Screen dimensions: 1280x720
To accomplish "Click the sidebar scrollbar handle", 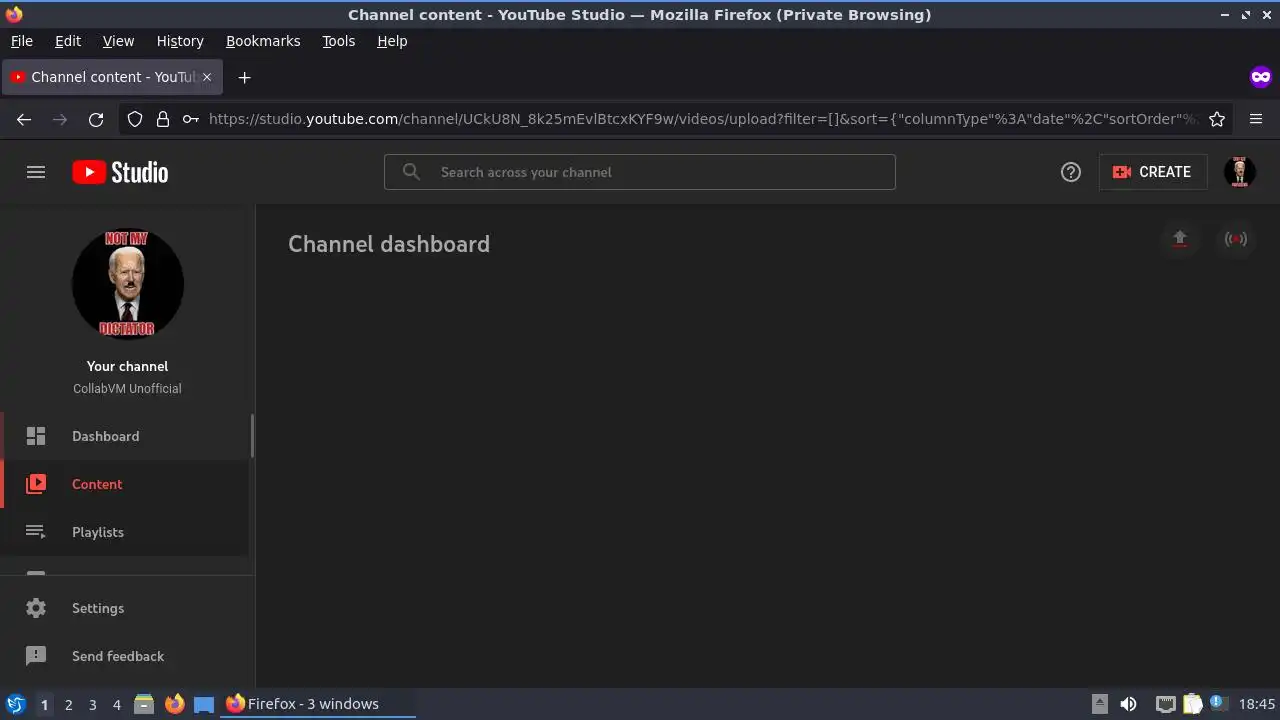I will tap(252, 436).
